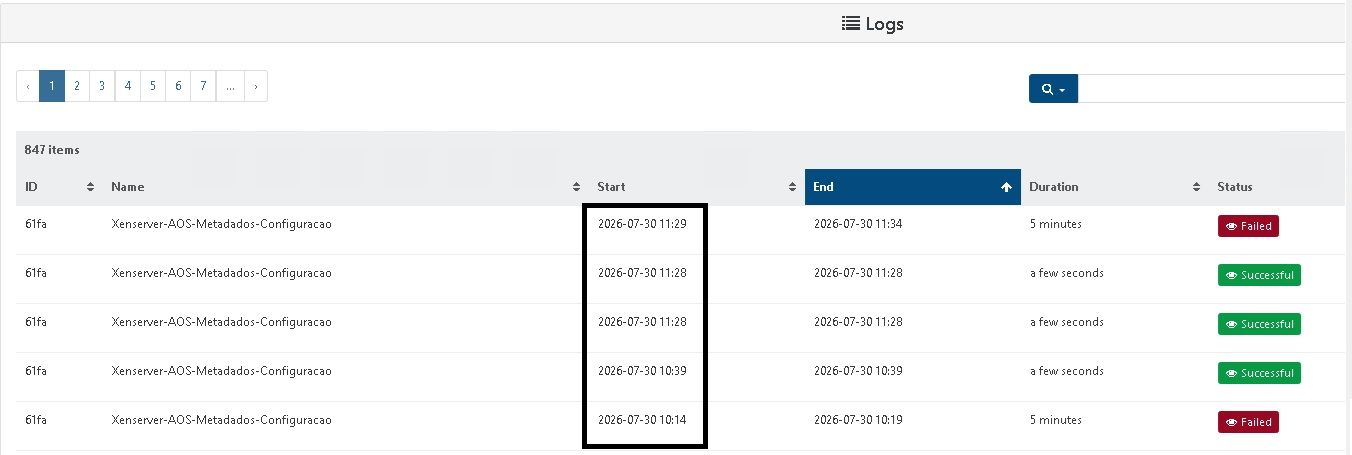Click the Status column header
Image resolution: width=1352 pixels, height=455 pixels.
[x=1234, y=187]
